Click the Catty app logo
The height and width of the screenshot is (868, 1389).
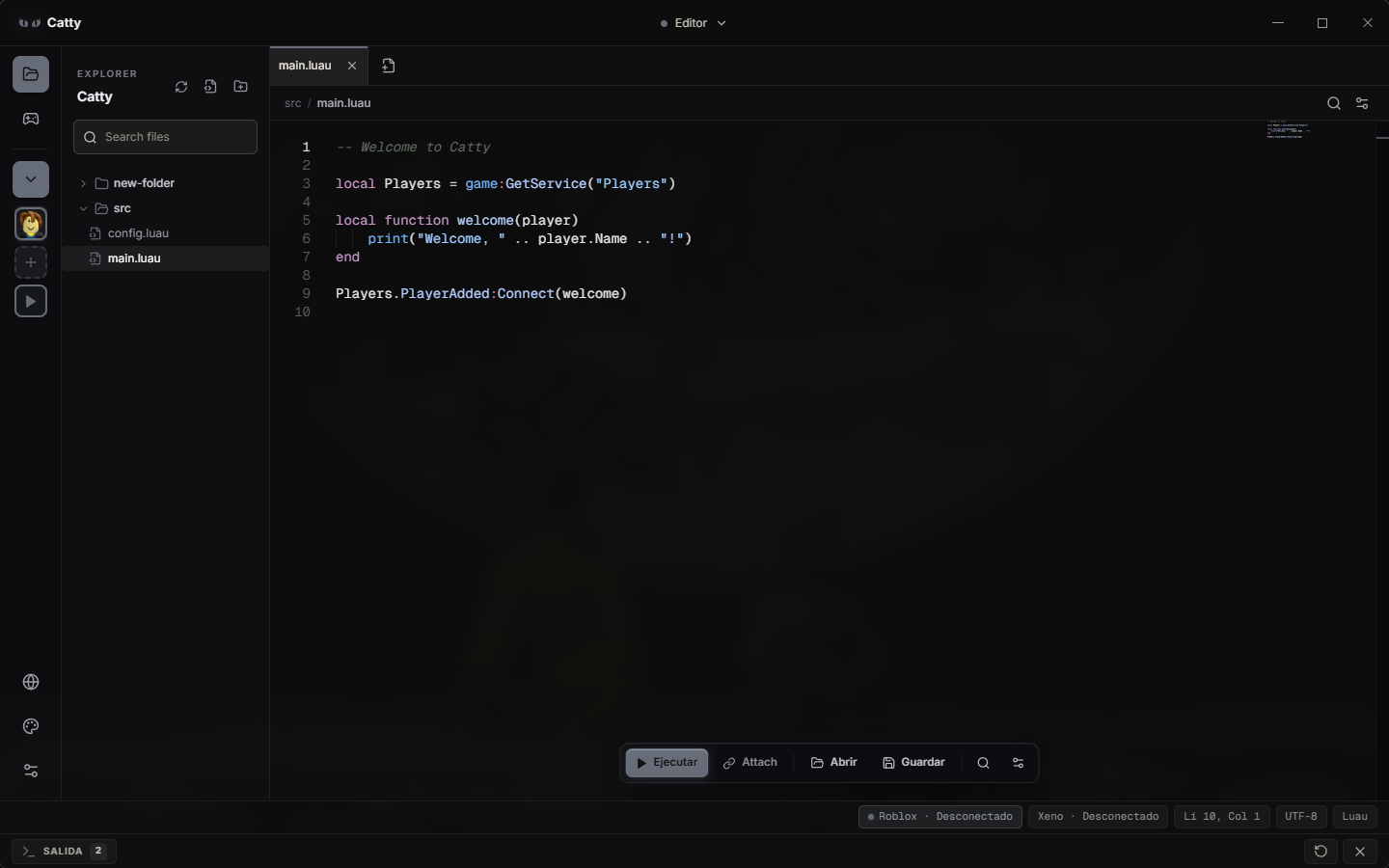coord(30,23)
